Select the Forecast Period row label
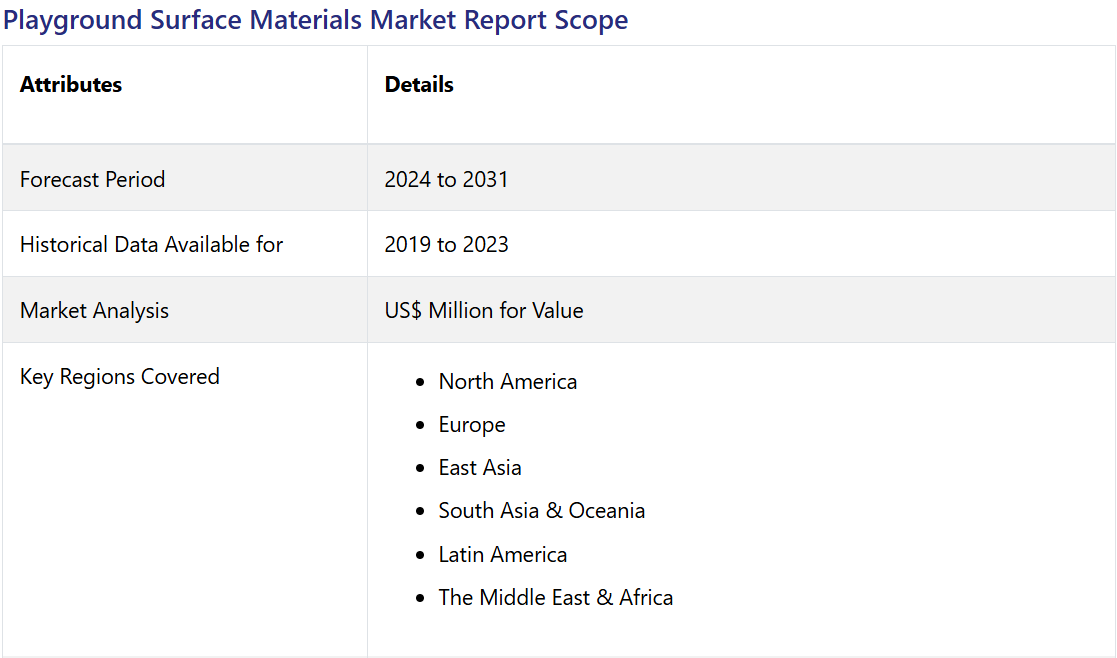 92,180
